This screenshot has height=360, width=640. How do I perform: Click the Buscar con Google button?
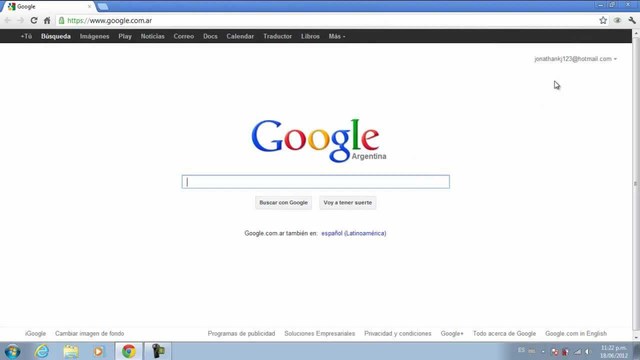click(x=284, y=202)
